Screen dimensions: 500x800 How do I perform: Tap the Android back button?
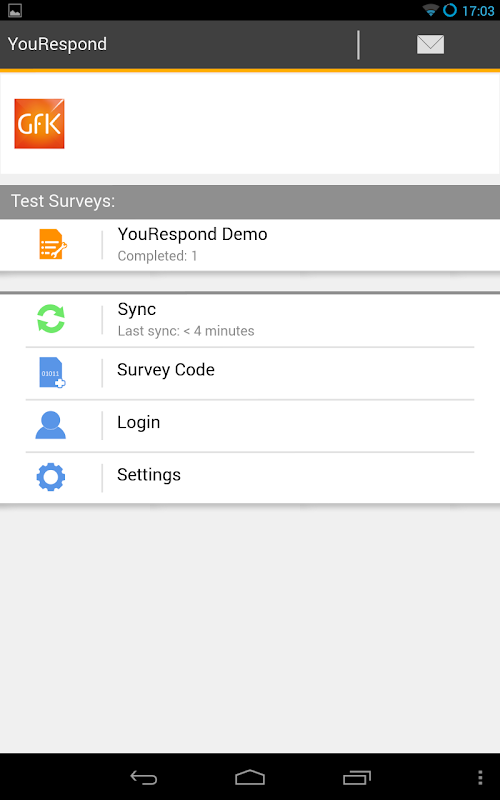tap(143, 778)
